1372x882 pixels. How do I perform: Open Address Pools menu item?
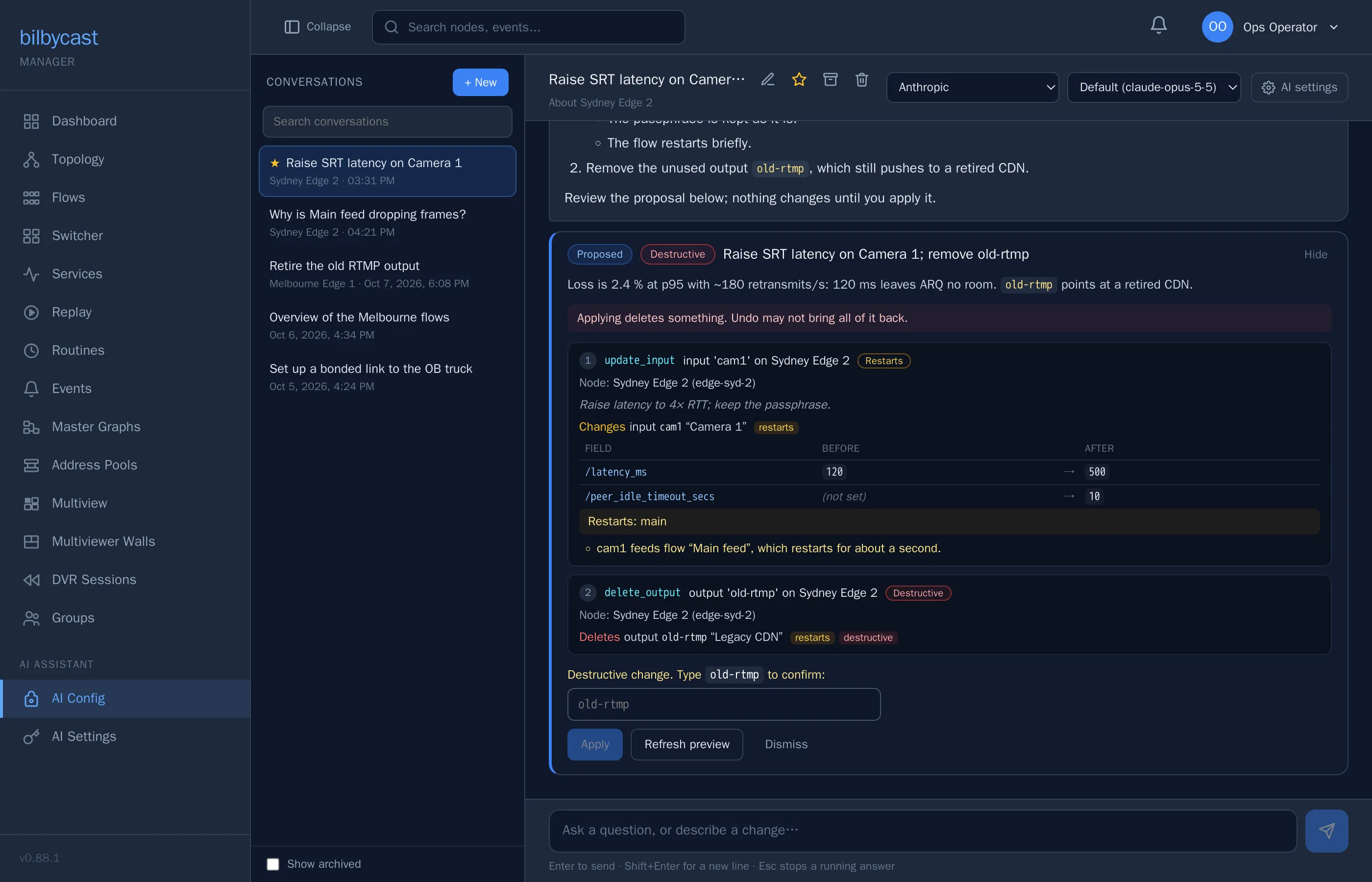point(125,465)
